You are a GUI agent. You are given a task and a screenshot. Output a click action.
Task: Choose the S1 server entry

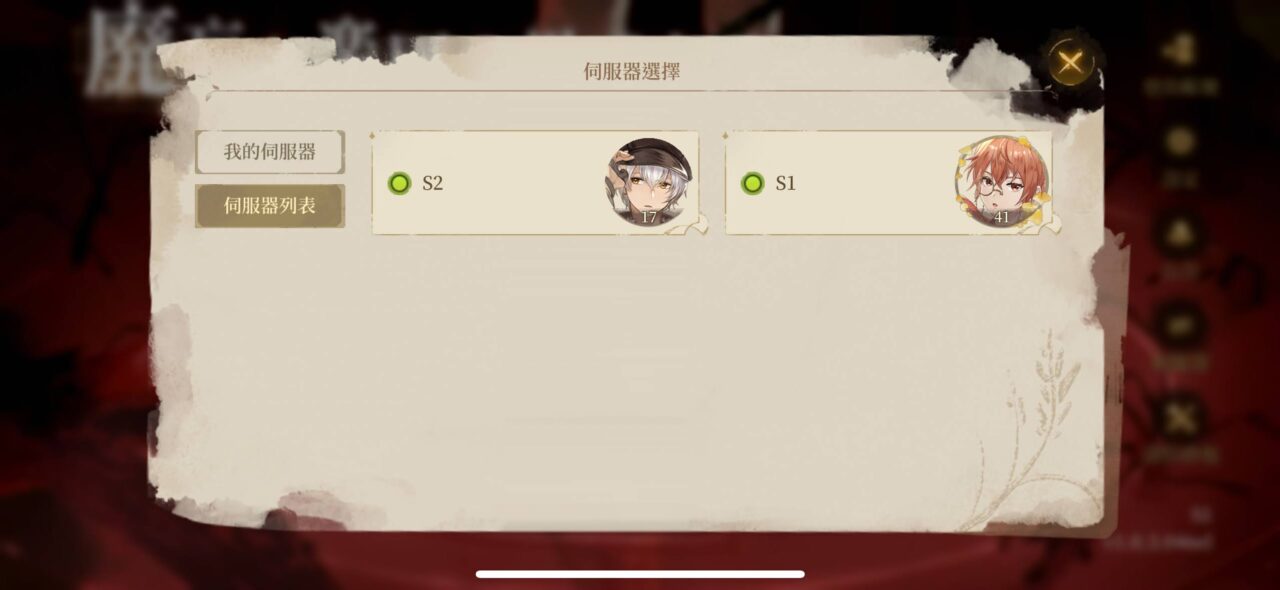pyautogui.click(x=888, y=183)
